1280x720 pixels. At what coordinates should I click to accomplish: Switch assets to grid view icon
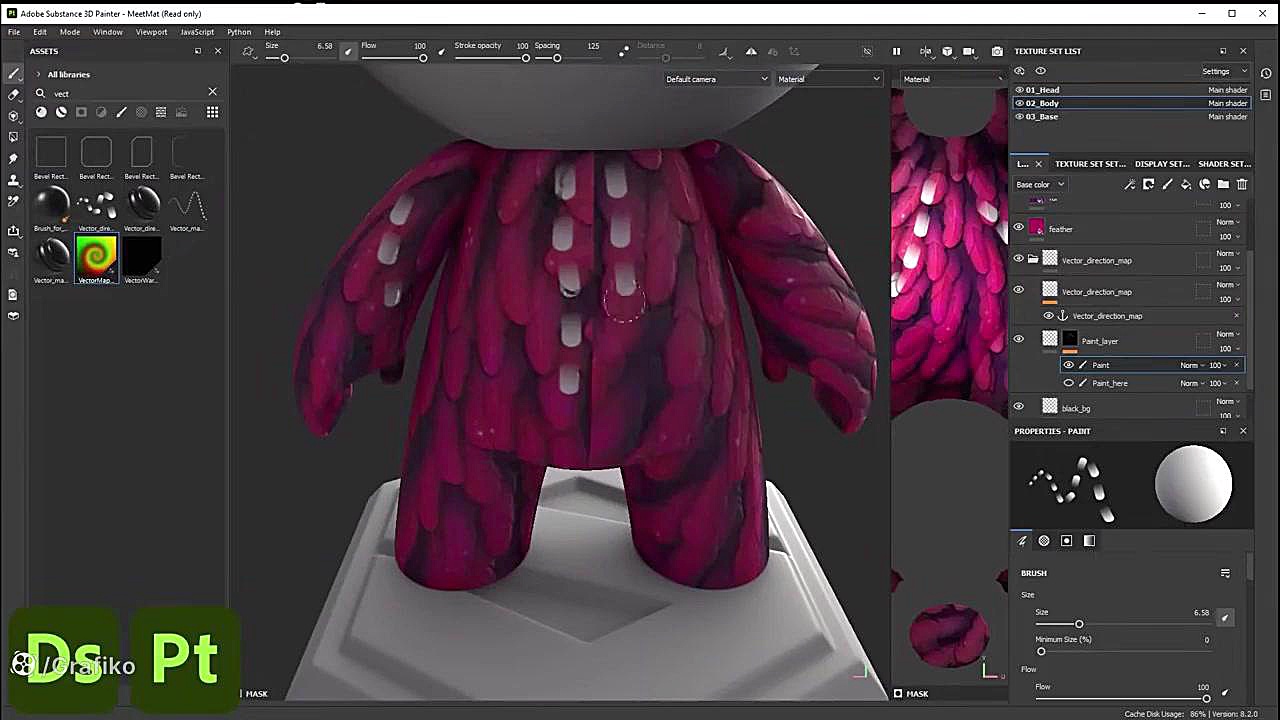(x=212, y=112)
